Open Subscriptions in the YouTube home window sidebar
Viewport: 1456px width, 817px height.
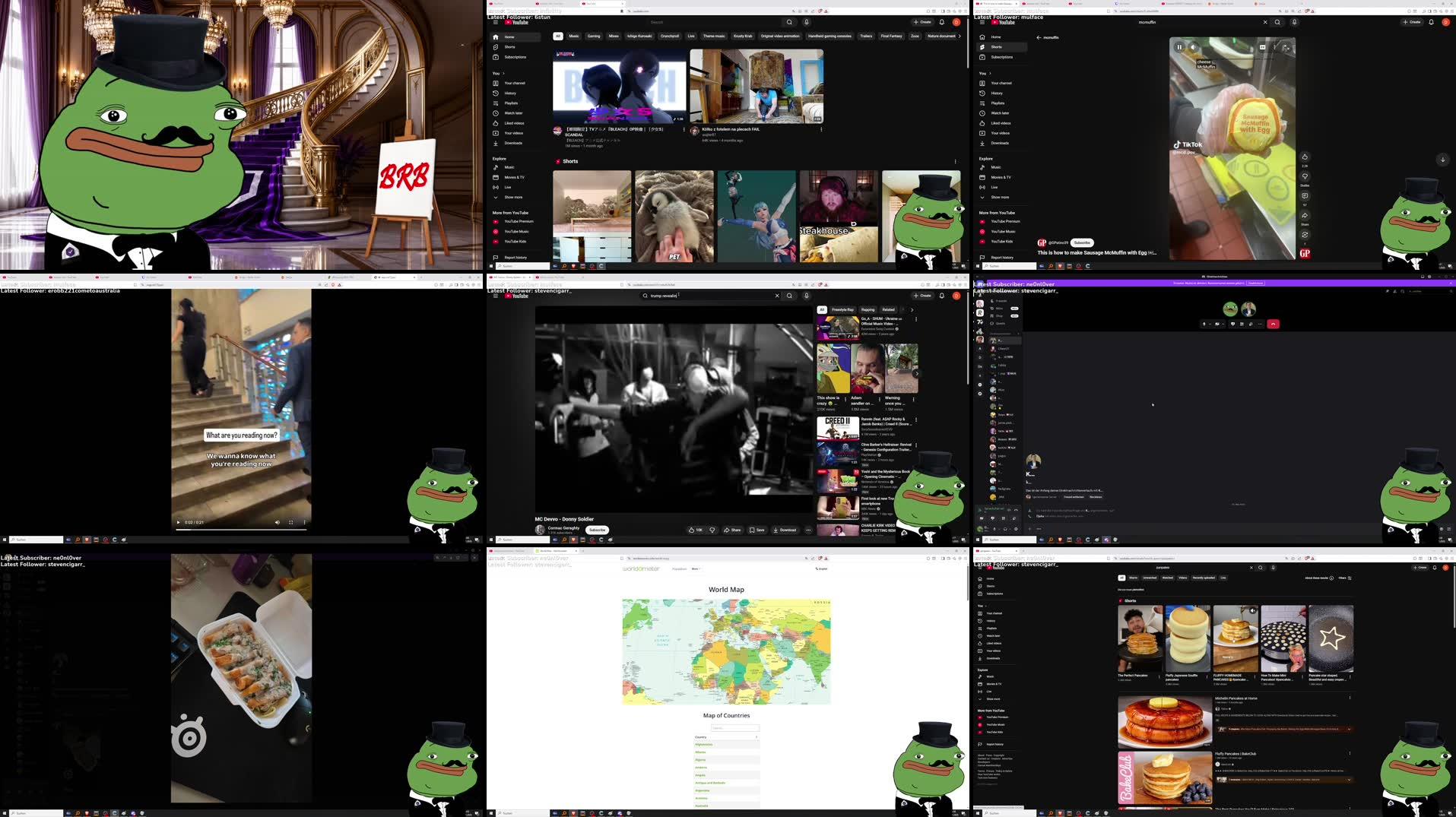click(x=515, y=57)
